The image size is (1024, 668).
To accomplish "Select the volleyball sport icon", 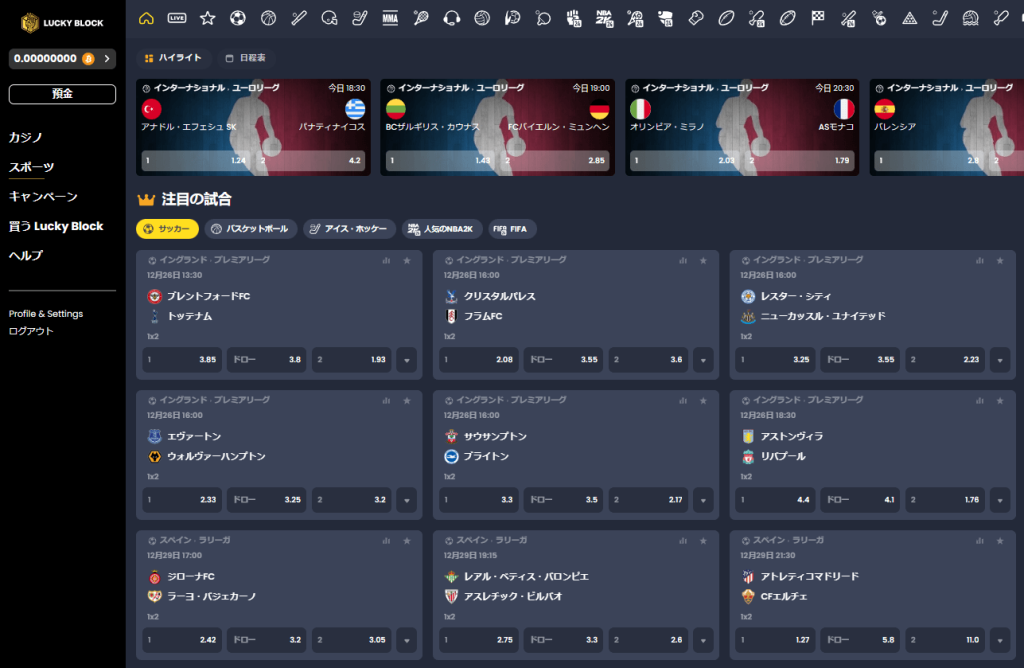I will click(x=482, y=18).
